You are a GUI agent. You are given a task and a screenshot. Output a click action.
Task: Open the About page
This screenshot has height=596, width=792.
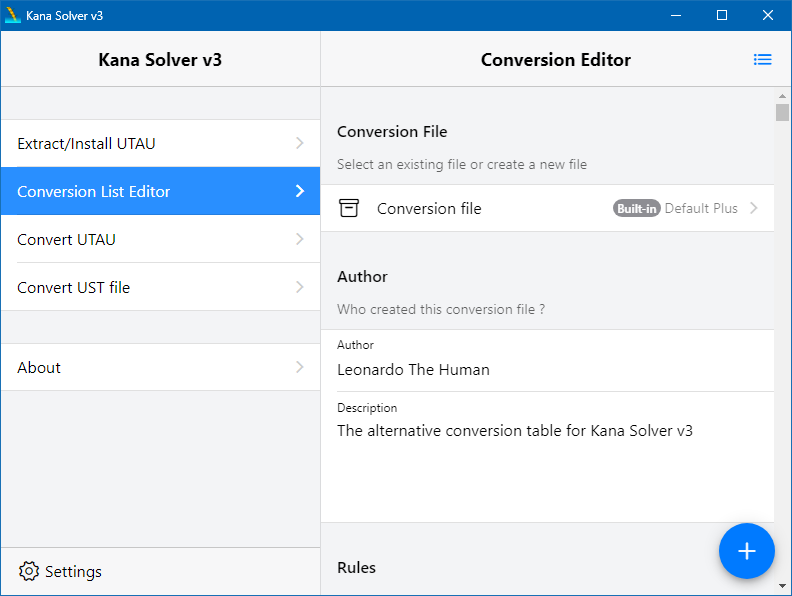161,367
